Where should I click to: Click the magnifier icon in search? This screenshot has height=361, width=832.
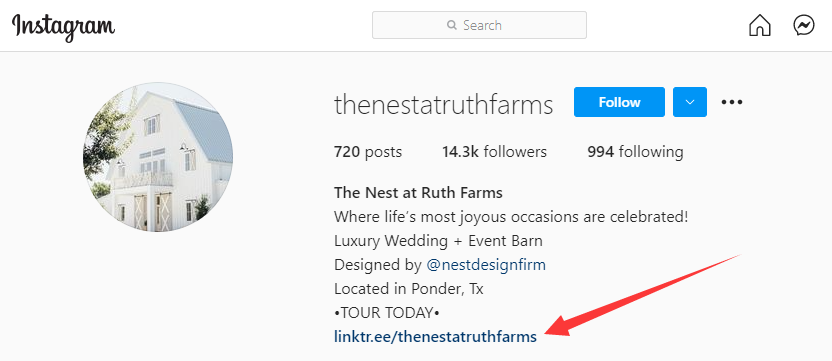[x=452, y=25]
